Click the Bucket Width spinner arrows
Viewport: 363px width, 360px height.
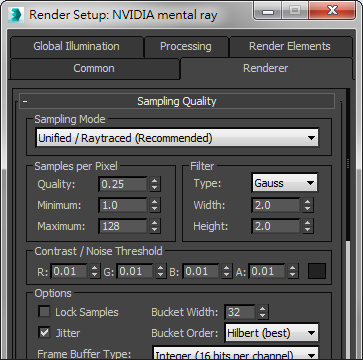coord(263,312)
